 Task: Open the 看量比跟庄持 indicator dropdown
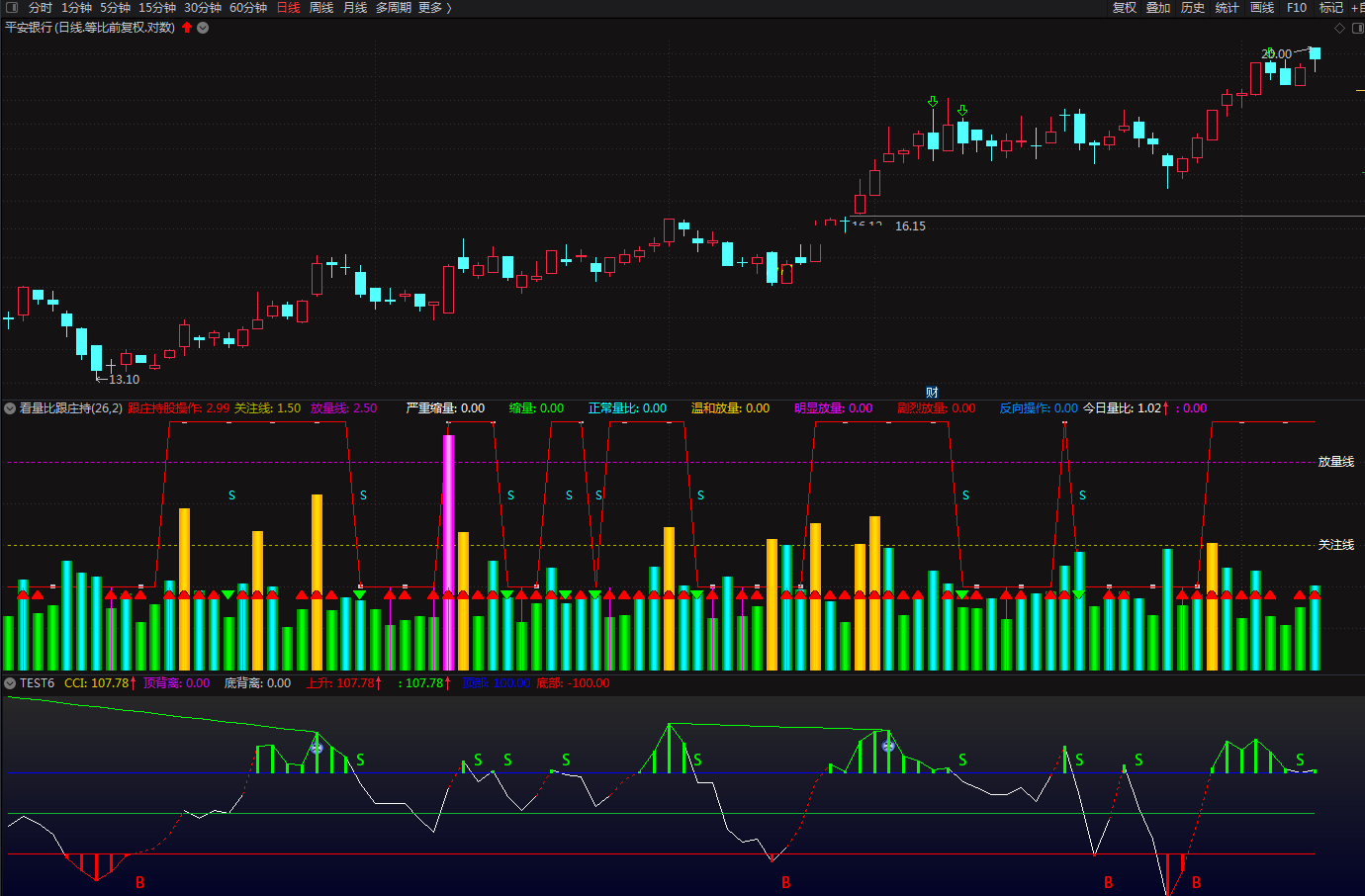tap(10, 407)
